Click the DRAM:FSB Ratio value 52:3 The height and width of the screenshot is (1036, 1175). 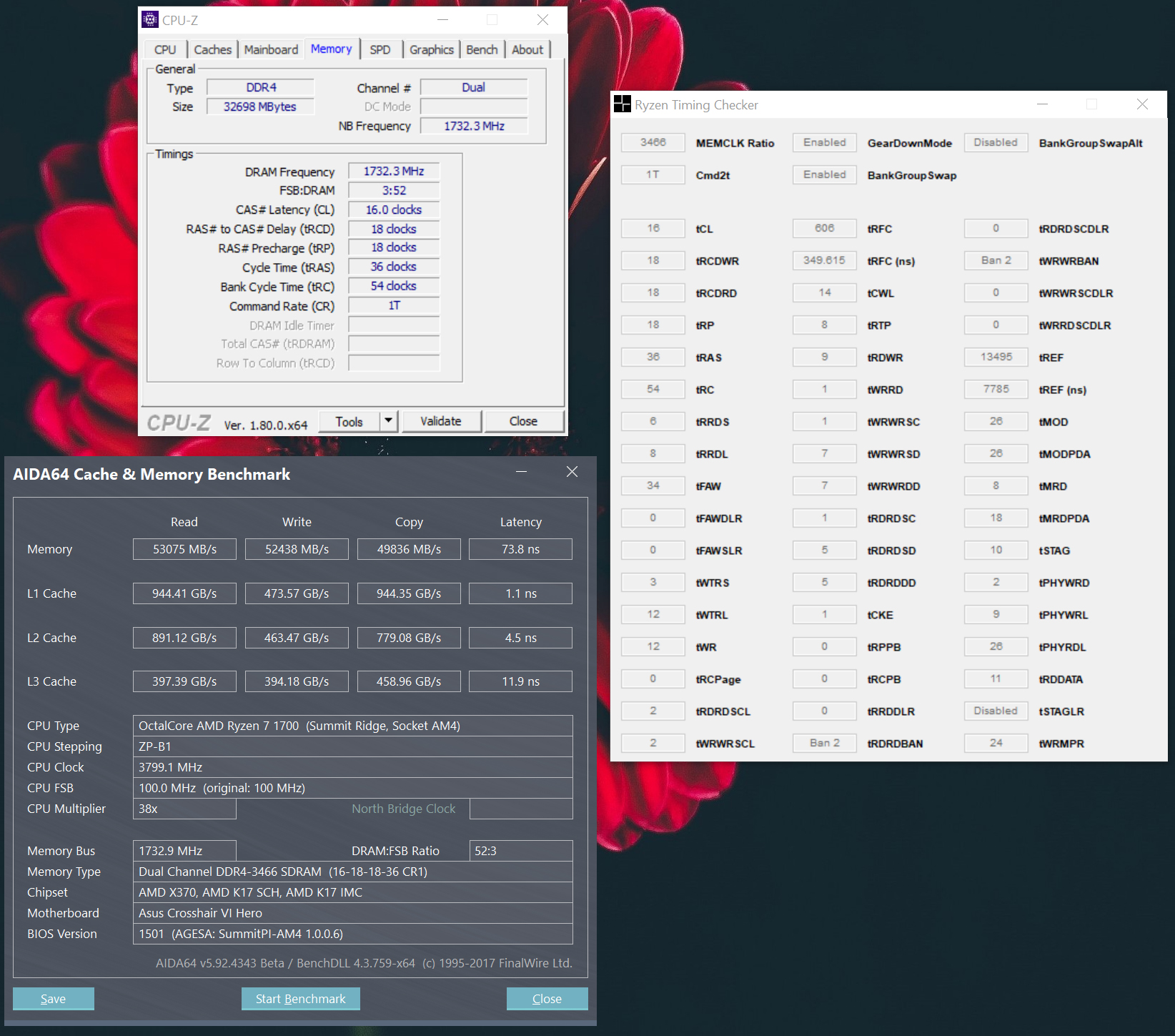(x=520, y=851)
